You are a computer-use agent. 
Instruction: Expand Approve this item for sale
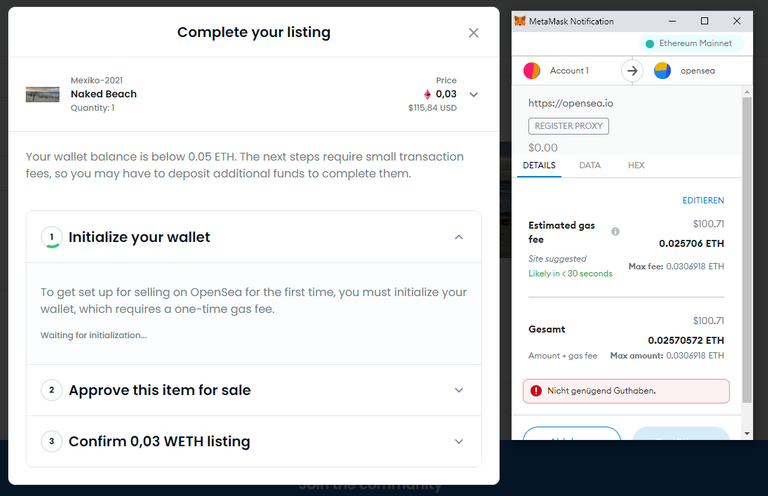coord(458,390)
